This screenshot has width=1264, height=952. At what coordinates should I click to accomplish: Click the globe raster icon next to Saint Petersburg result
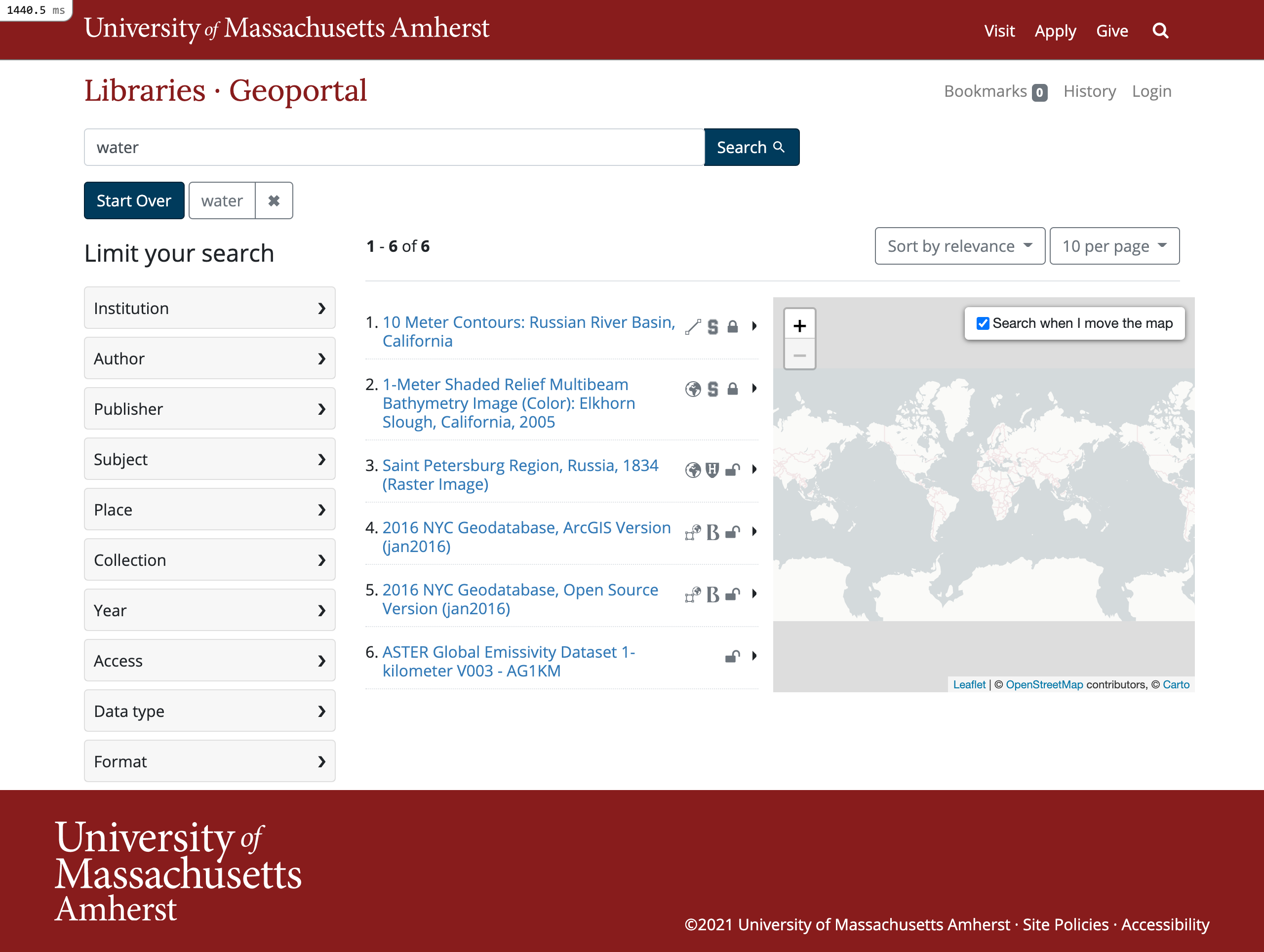point(693,470)
